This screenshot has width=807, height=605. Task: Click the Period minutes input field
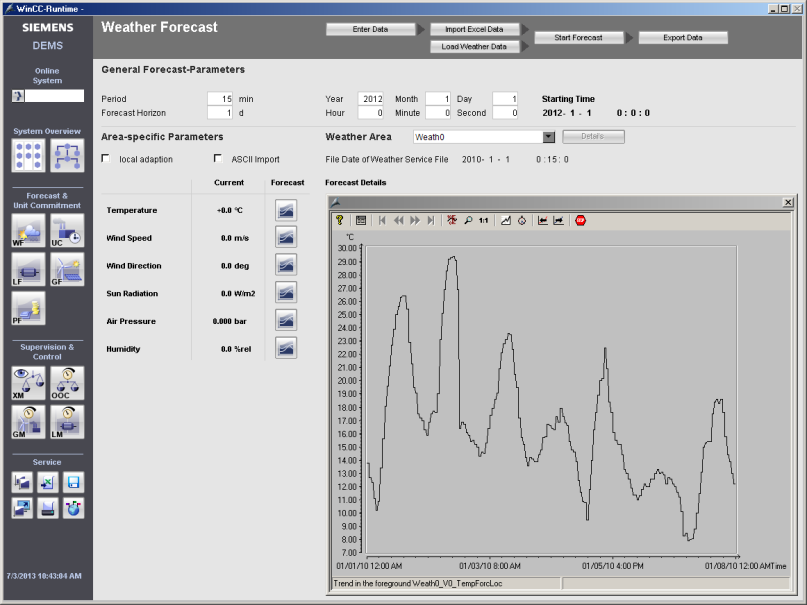[220, 99]
